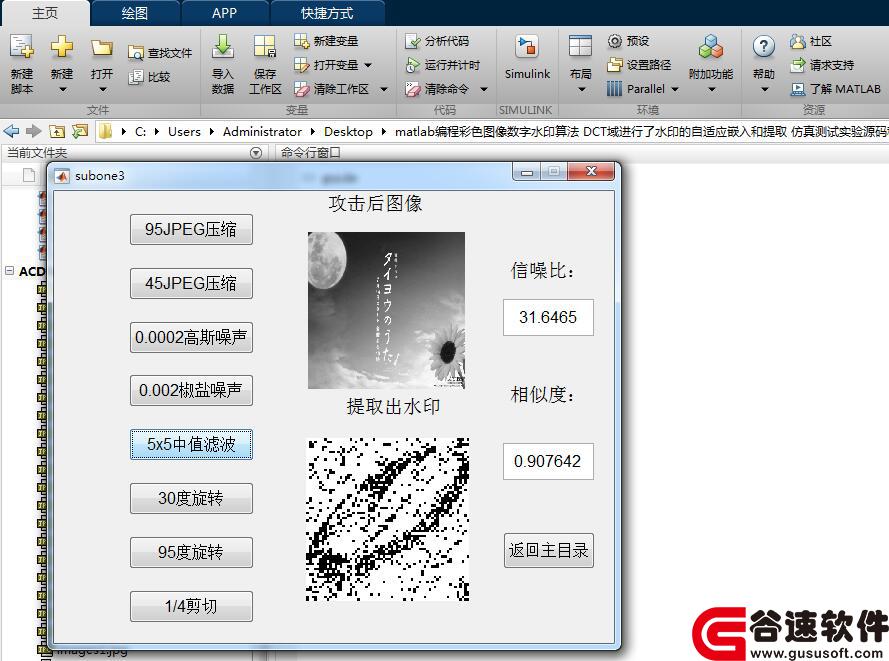
Task: Click the 5x5中值滤波 button
Action: point(191,444)
